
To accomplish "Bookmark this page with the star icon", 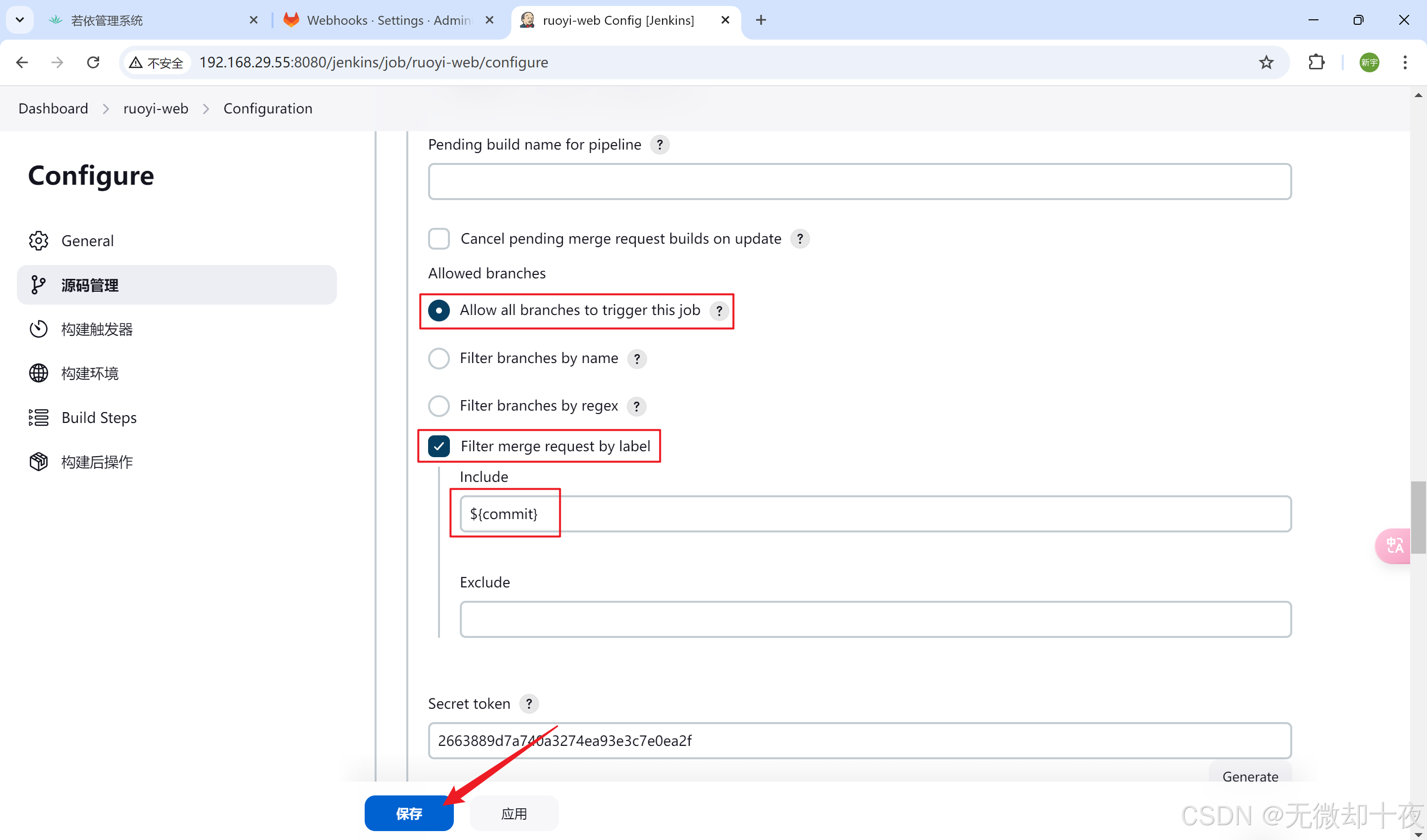I will (x=1266, y=62).
